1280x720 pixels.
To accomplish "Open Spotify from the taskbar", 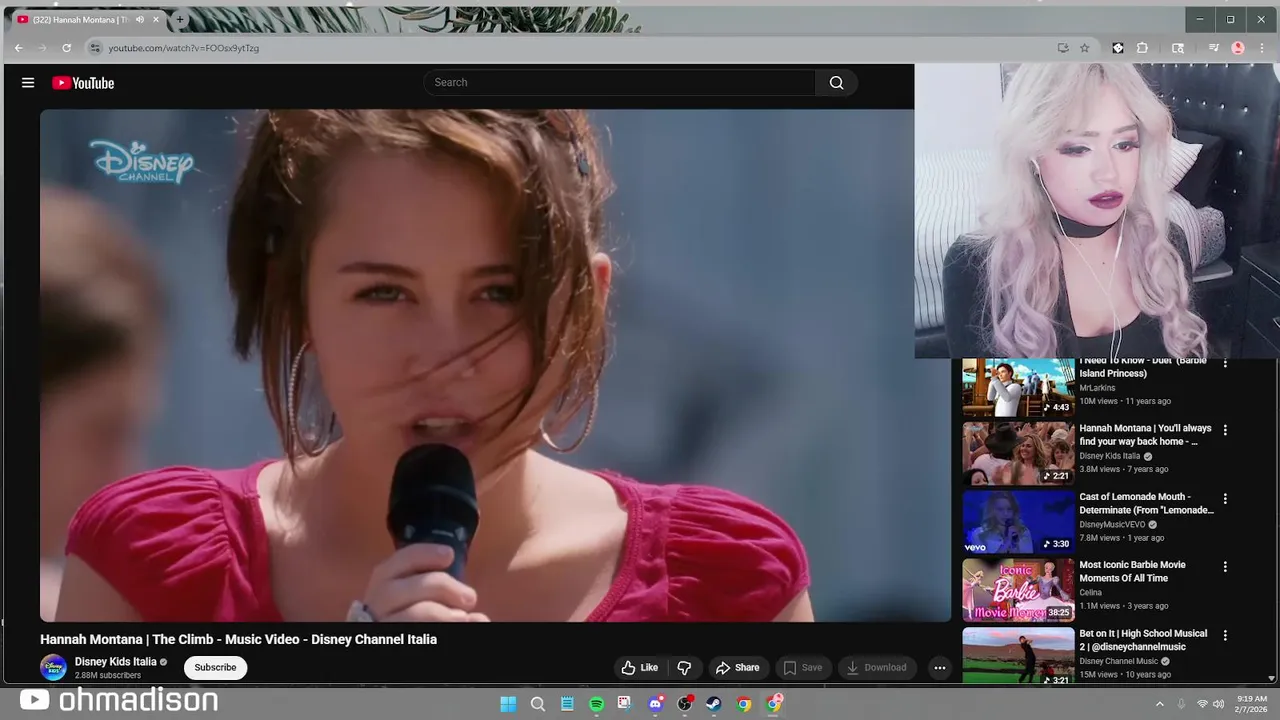I will pyautogui.click(x=596, y=704).
